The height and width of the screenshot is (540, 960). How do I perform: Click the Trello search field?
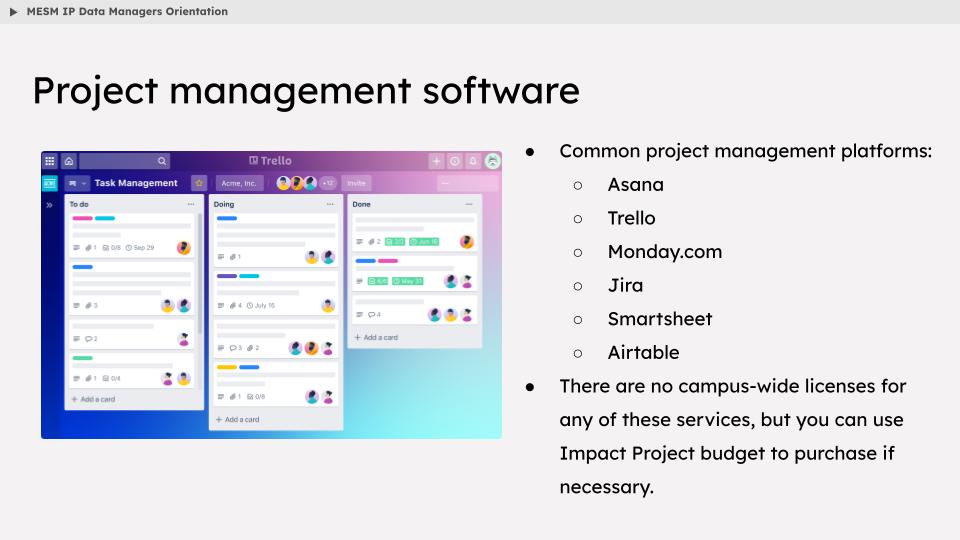tap(124, 161)
